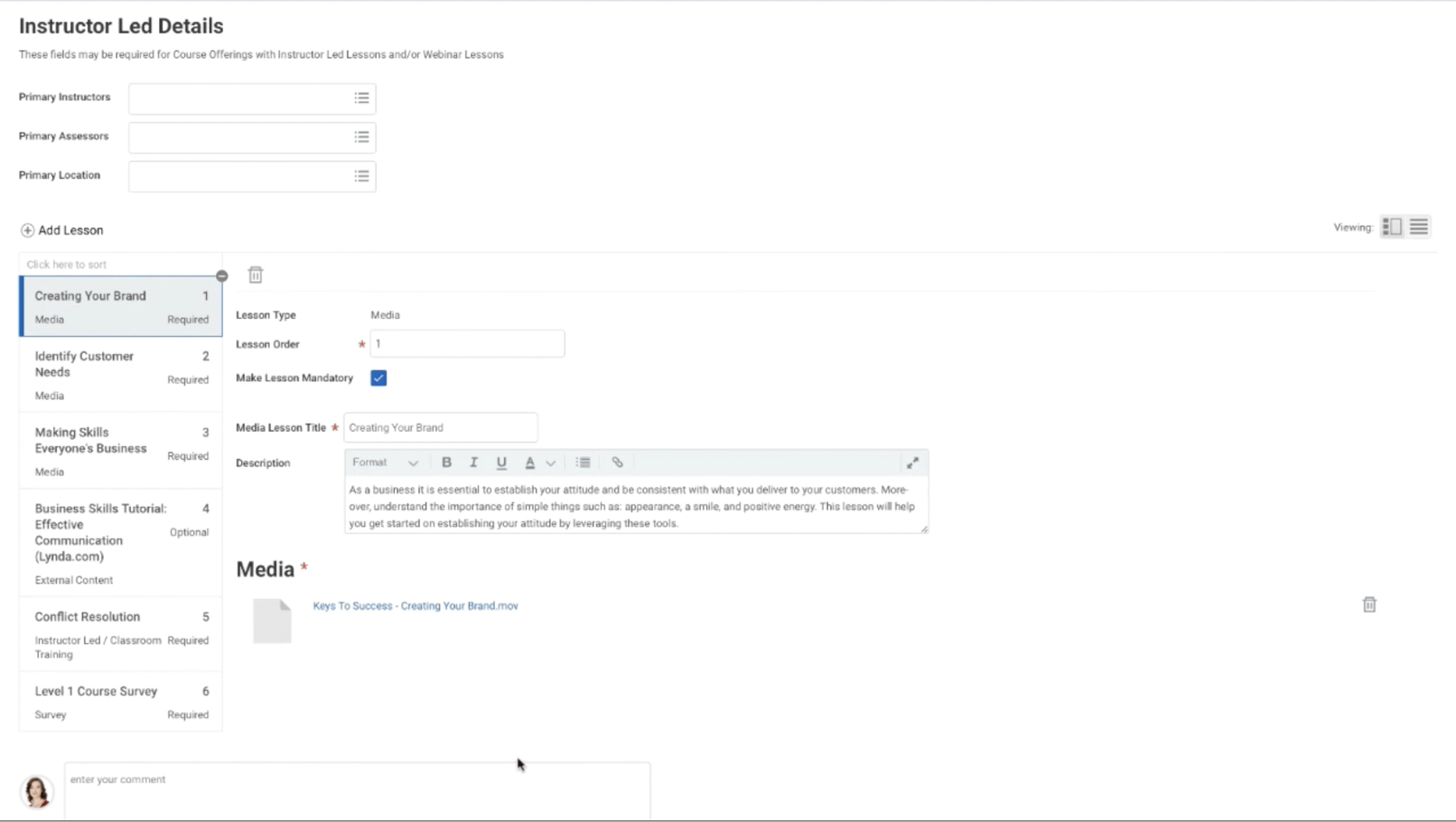Expand the description editor to fullscreen
This screenshot has width=1456, height=822.
(913, 462)
